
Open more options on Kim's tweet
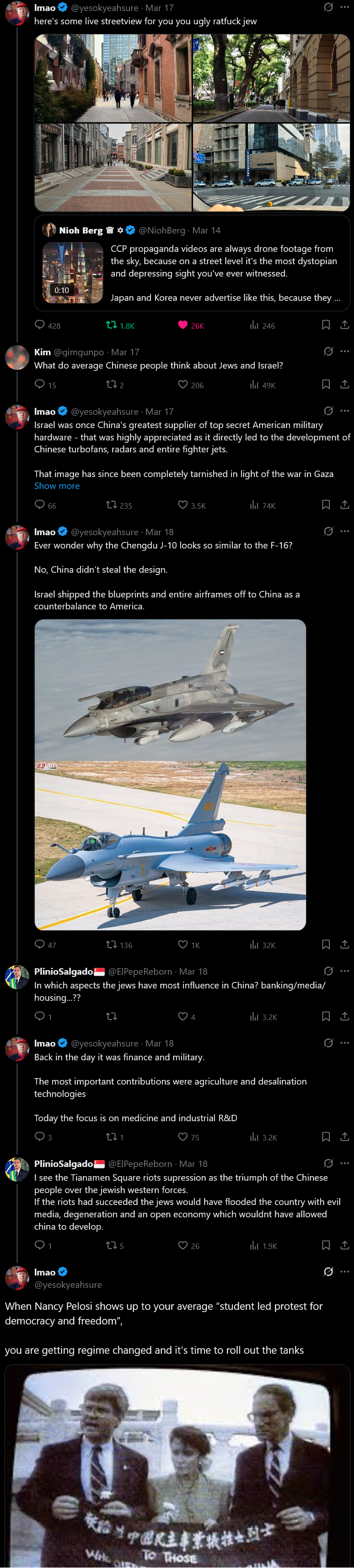coord(345,351)
